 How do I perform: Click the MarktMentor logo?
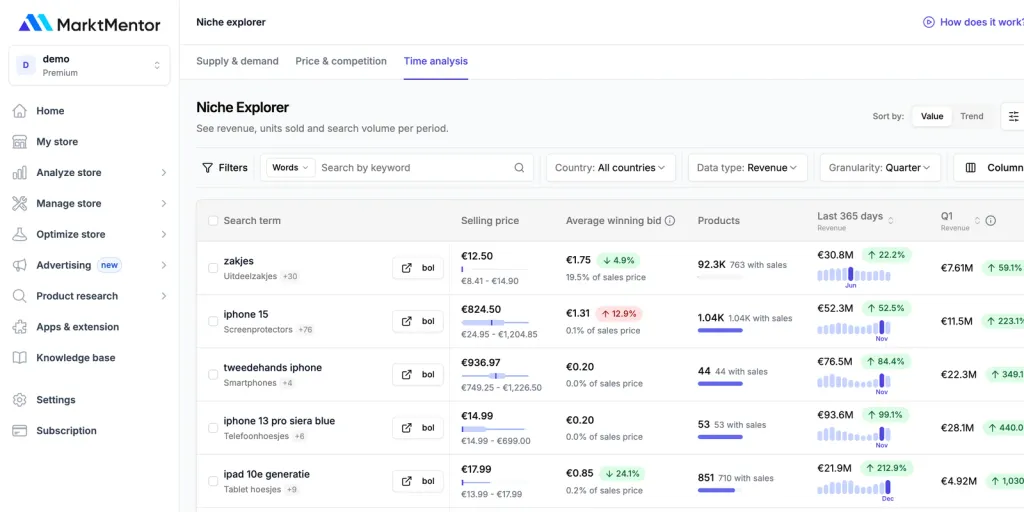click(89, 24)
